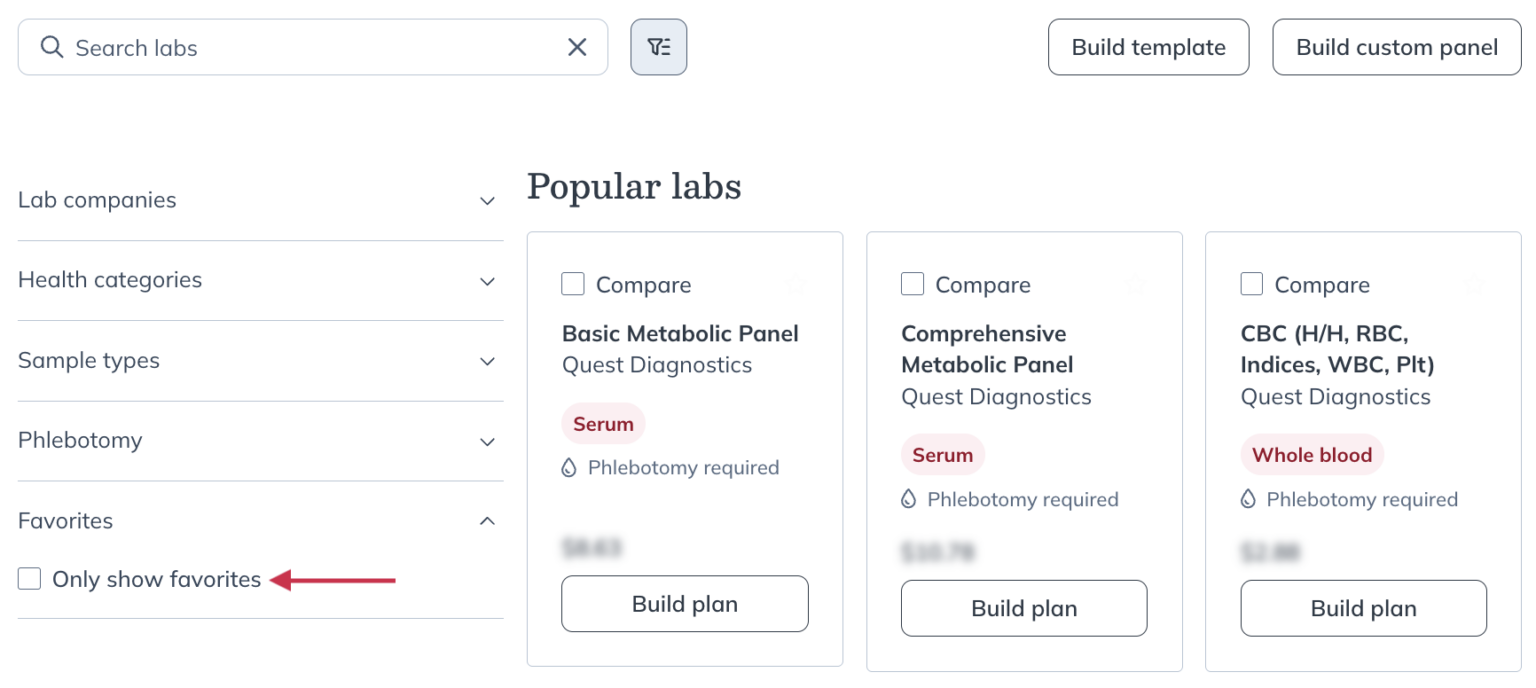Star the CBC lab card

[1475, 284]
